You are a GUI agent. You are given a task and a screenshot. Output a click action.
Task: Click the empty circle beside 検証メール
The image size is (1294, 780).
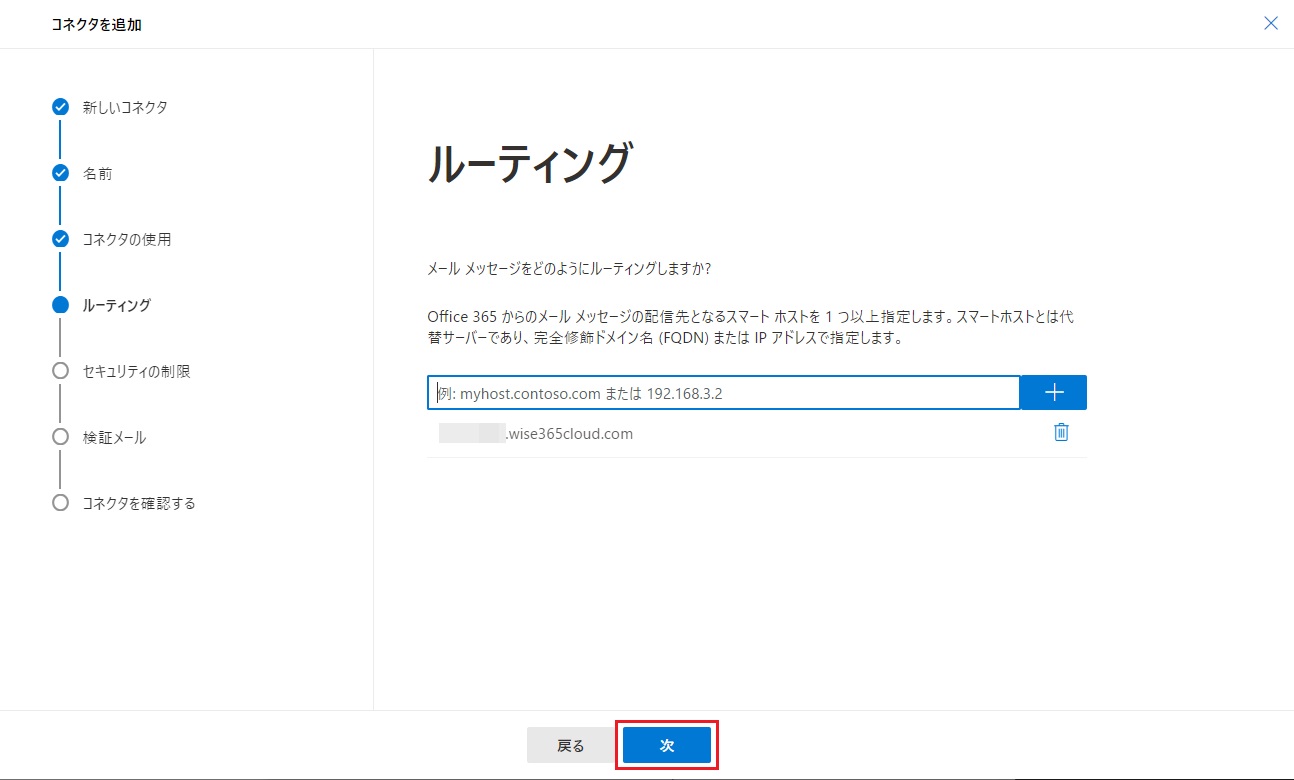(60, 437)
